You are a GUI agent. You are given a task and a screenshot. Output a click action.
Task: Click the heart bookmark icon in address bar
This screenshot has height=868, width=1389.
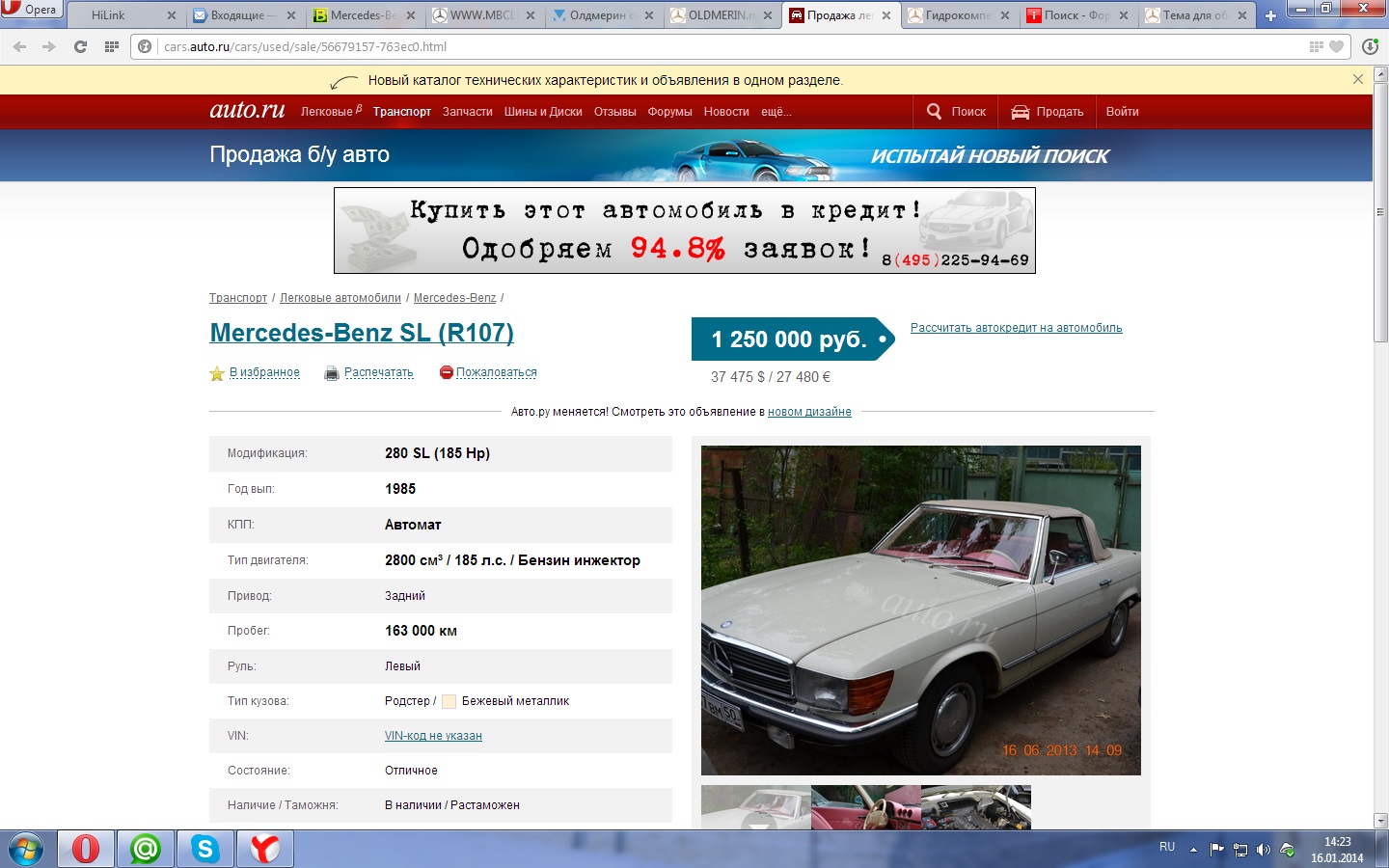(x=1336, y=46)
